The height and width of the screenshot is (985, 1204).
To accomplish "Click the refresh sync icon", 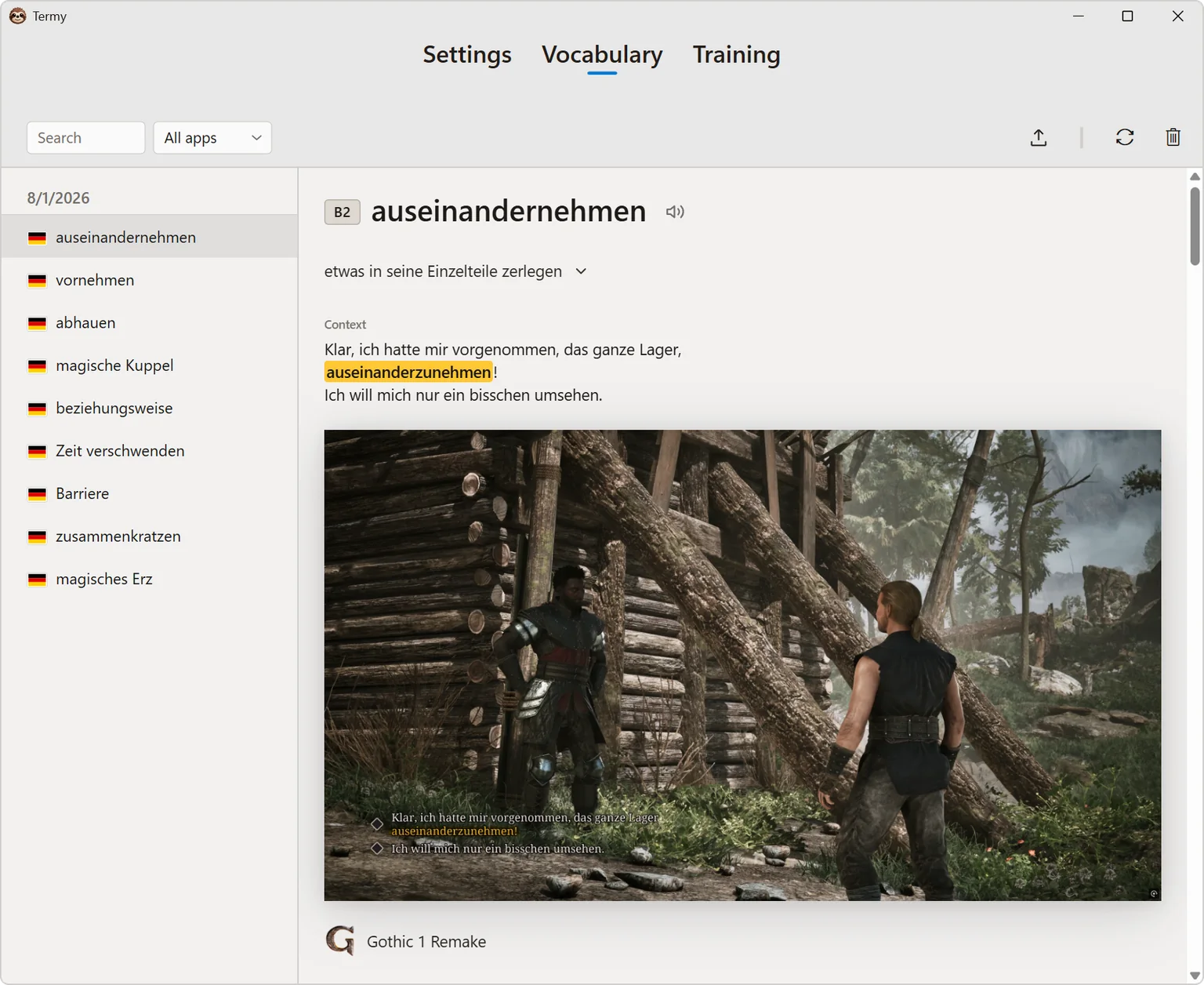I will [1125, 137].
